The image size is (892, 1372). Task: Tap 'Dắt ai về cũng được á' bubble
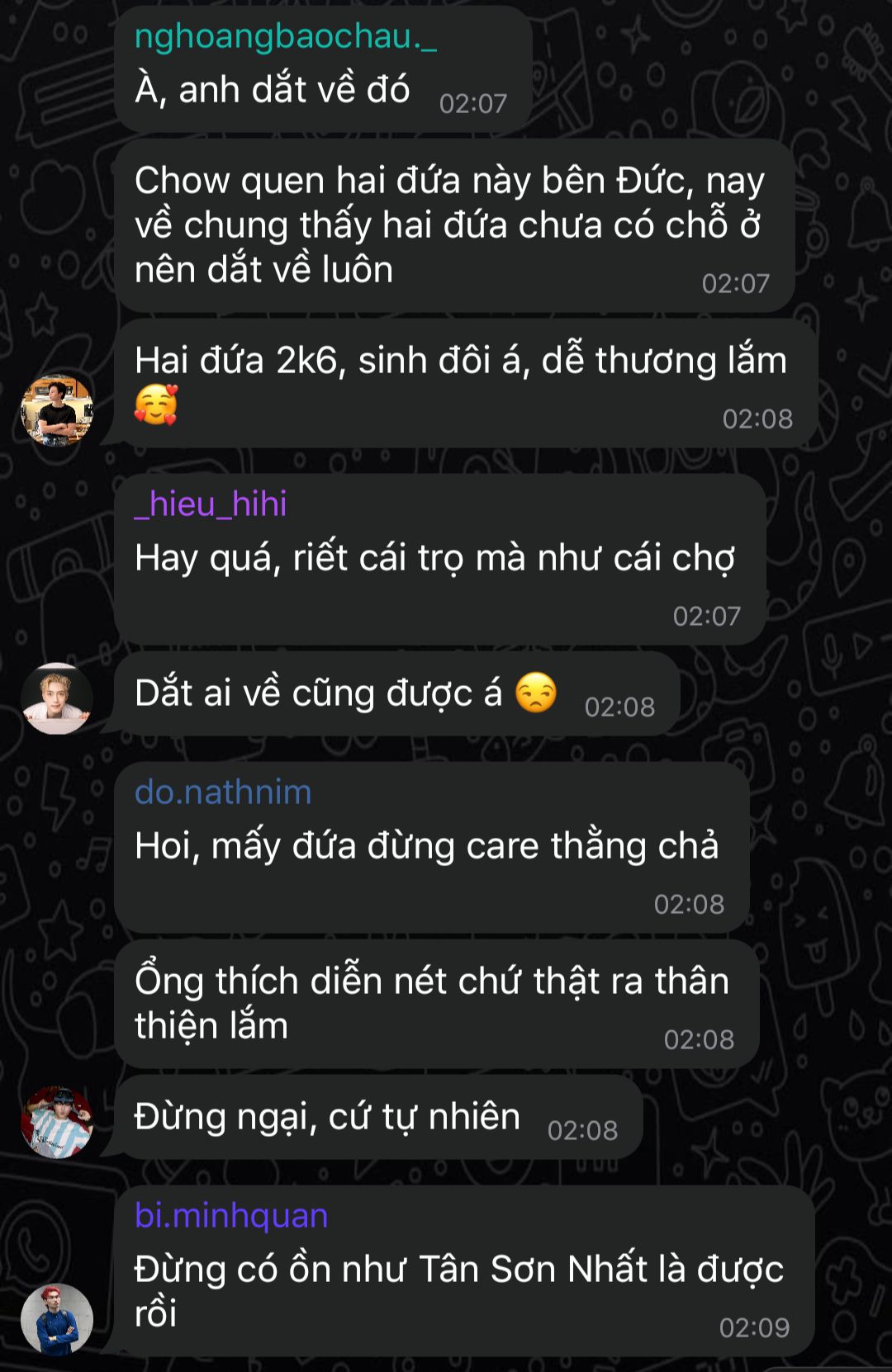pyautogui.click(x=396, y=693)
